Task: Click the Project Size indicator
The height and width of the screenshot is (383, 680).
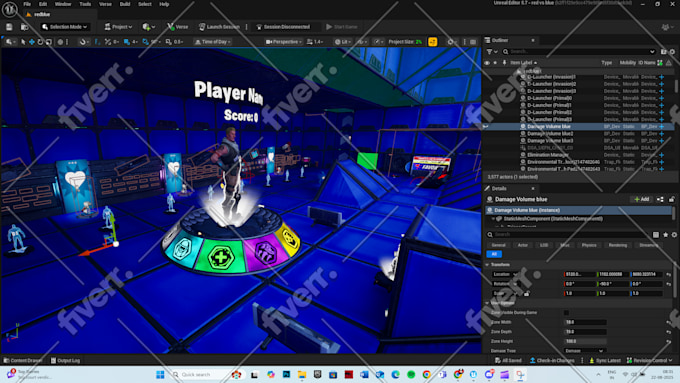Action: pyautogui.click(x=405, y=42)
